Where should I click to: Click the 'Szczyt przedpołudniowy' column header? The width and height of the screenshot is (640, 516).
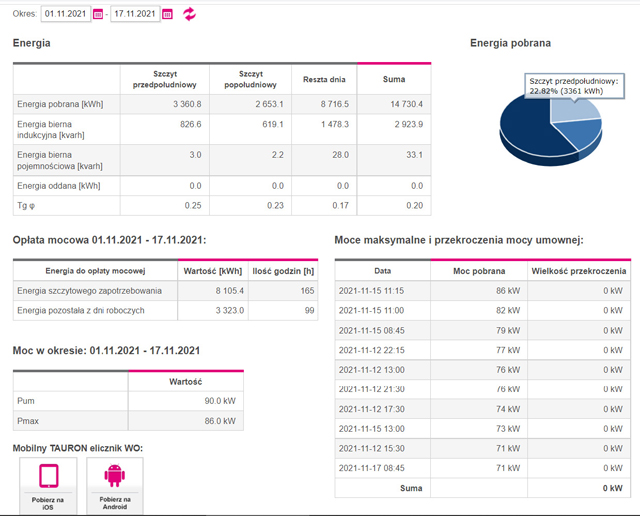point(164,79)
